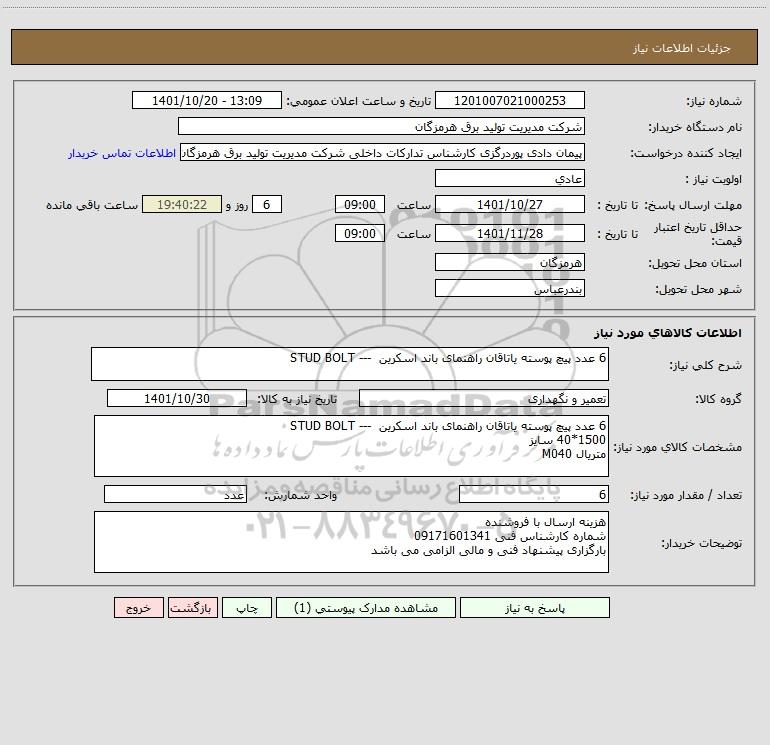Screen dimensions: 770x745
Task: Click the 'بازگشت' back button
Action: (192, 608)
